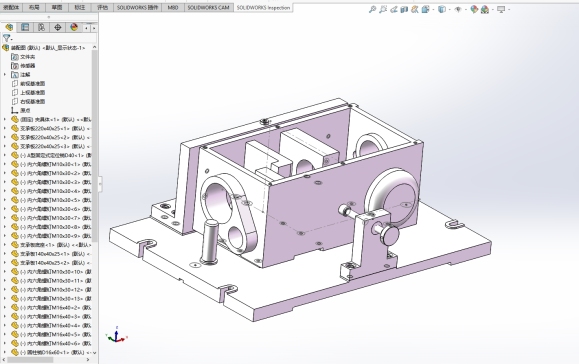This screenshot has height=364, width=579.
Task: Open View Settings dropdown arrow
Action: [x=509, y=10]
